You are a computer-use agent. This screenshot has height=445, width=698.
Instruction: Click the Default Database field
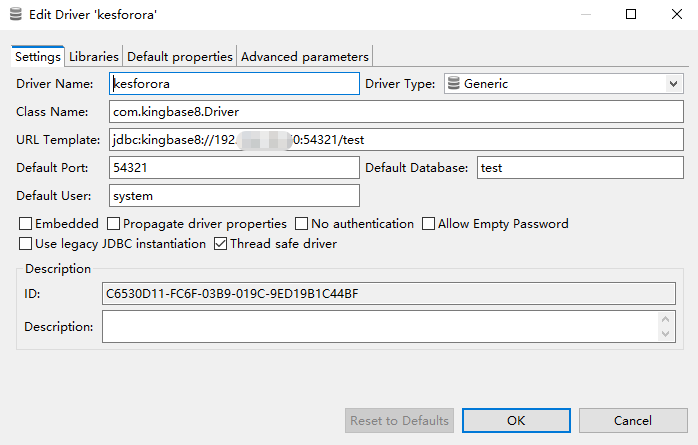pos(579,168)
